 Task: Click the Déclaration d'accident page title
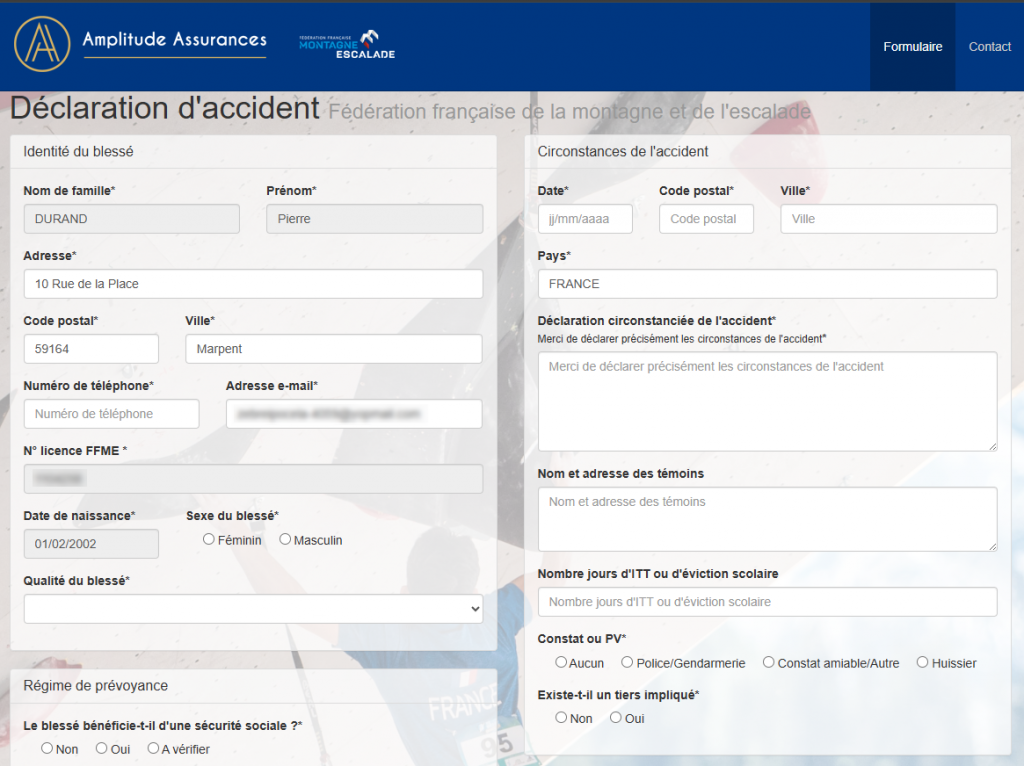pyautogui.click(x=165, y=108)
